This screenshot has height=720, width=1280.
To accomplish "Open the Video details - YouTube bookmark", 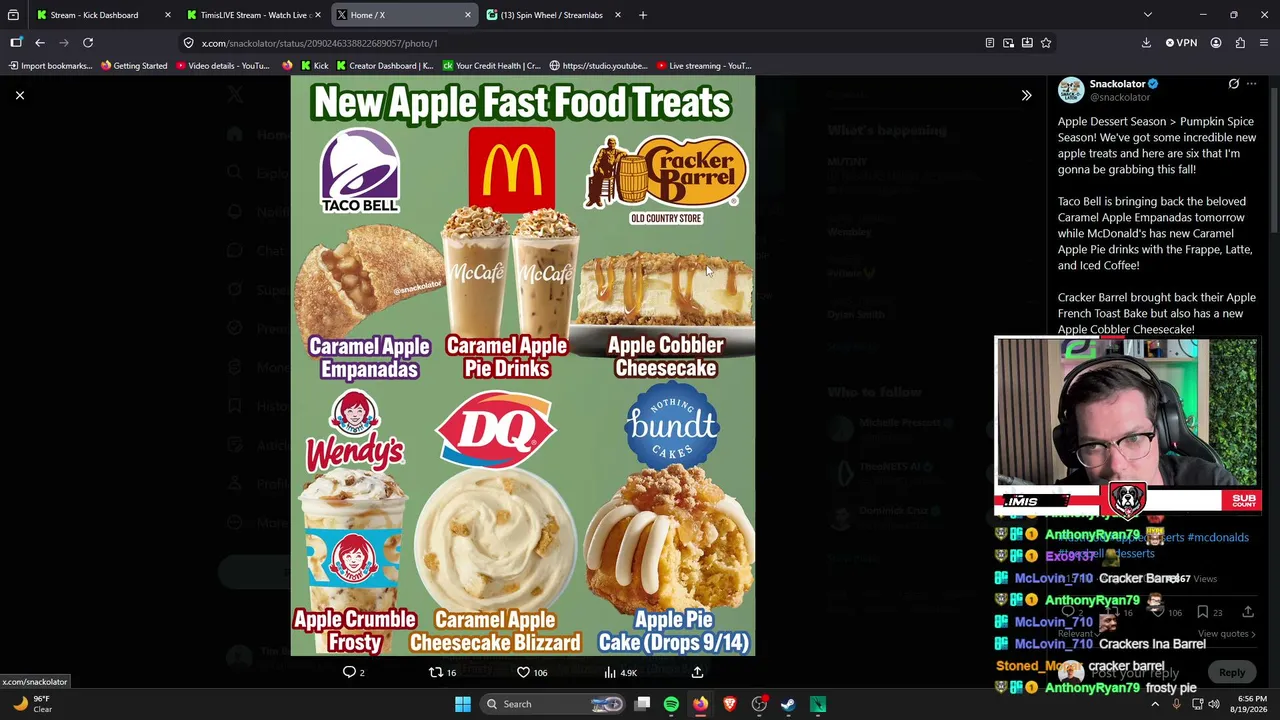I will [x=222, y=66].
